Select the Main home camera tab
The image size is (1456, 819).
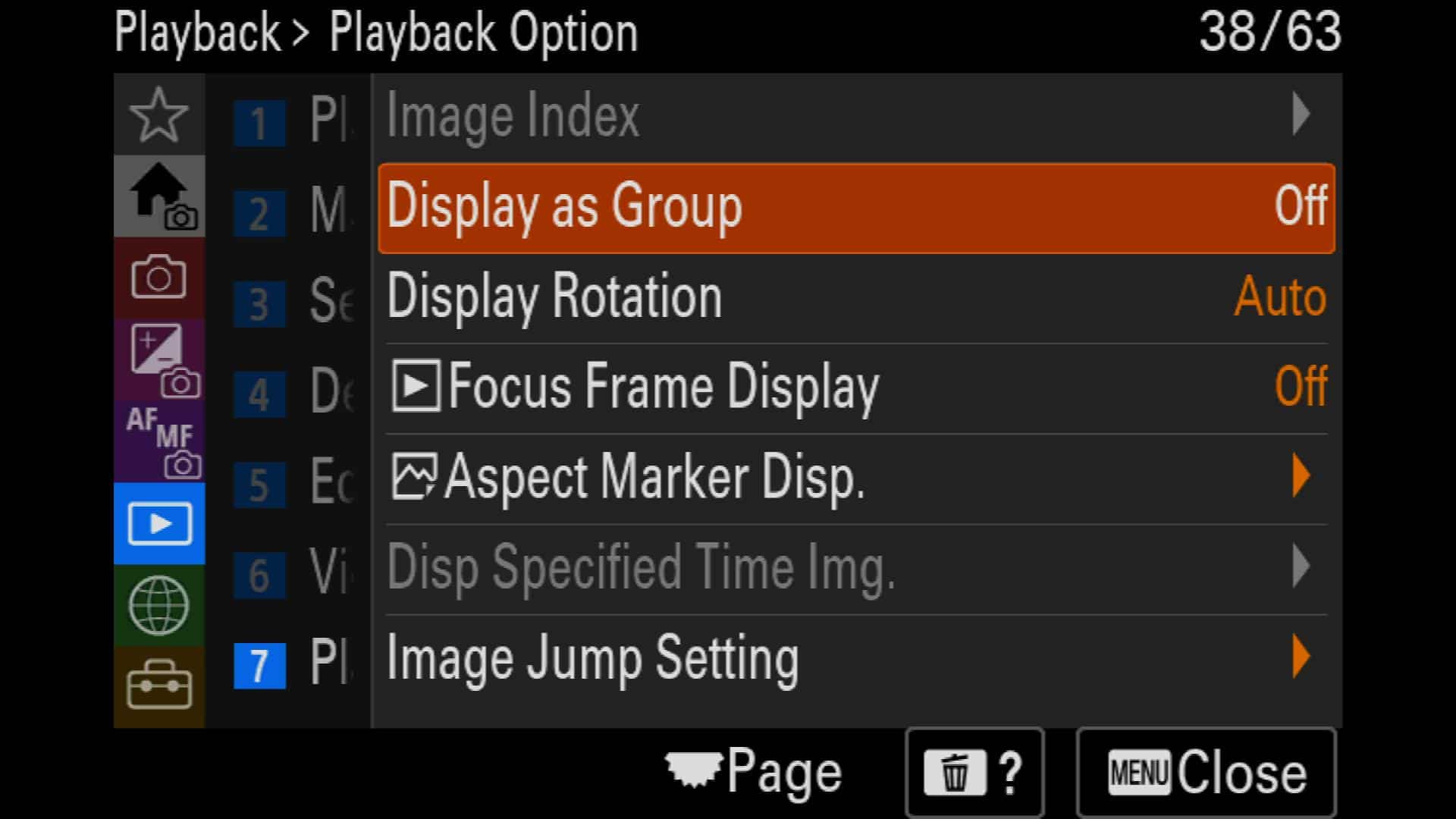tap(158, 196)
